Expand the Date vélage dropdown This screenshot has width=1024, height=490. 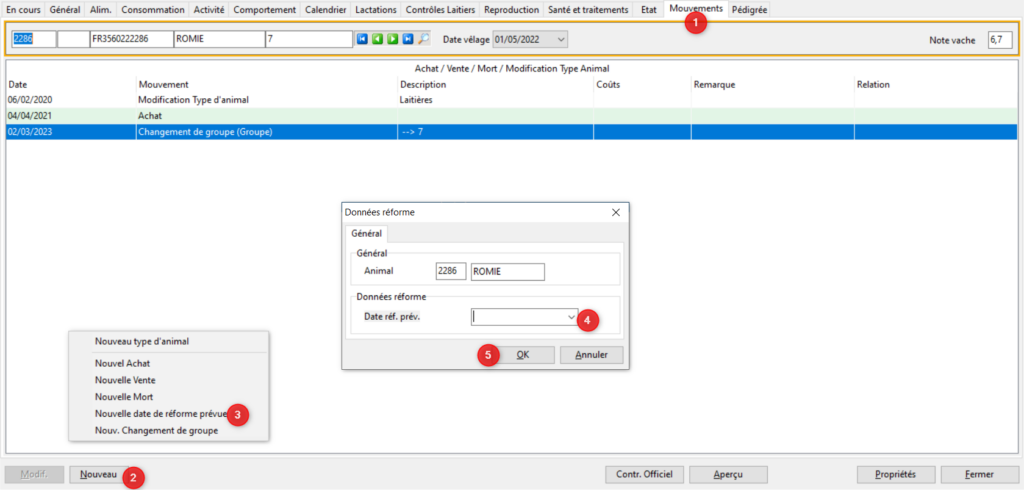click(x=560, y=40)
